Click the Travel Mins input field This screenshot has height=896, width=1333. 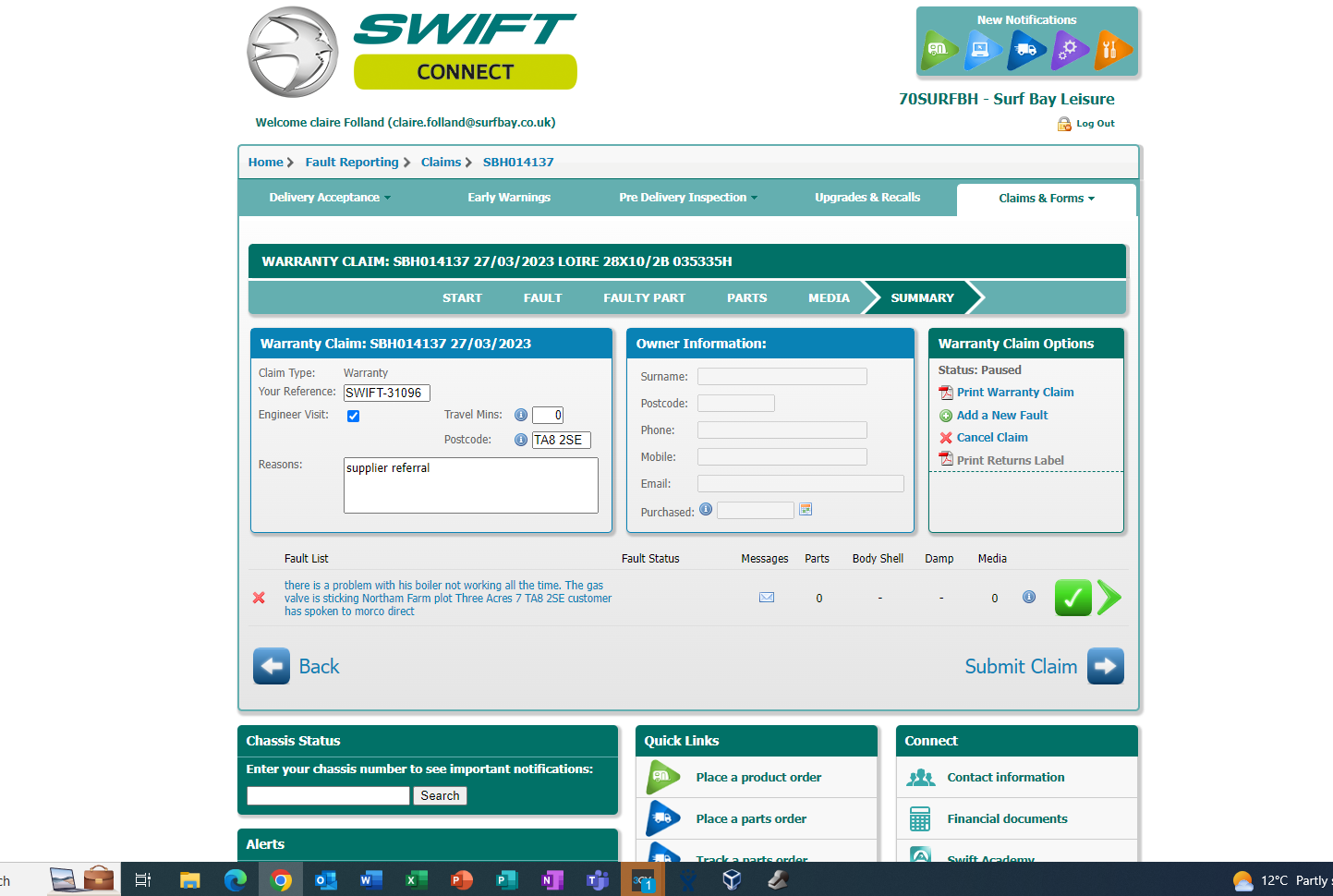[548, 416]
